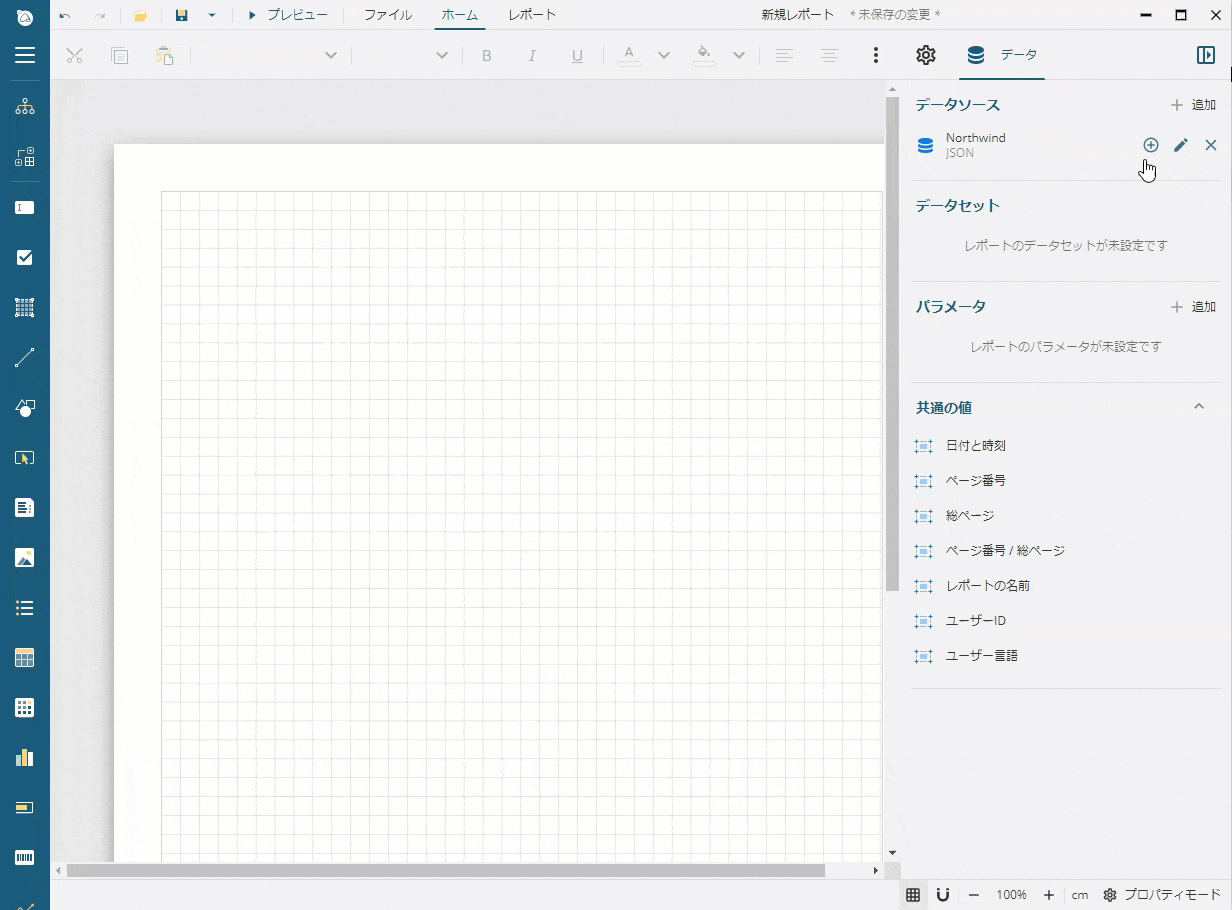Select the Bullet control icon
1232x910 pixels.
[x=25, y=808]
